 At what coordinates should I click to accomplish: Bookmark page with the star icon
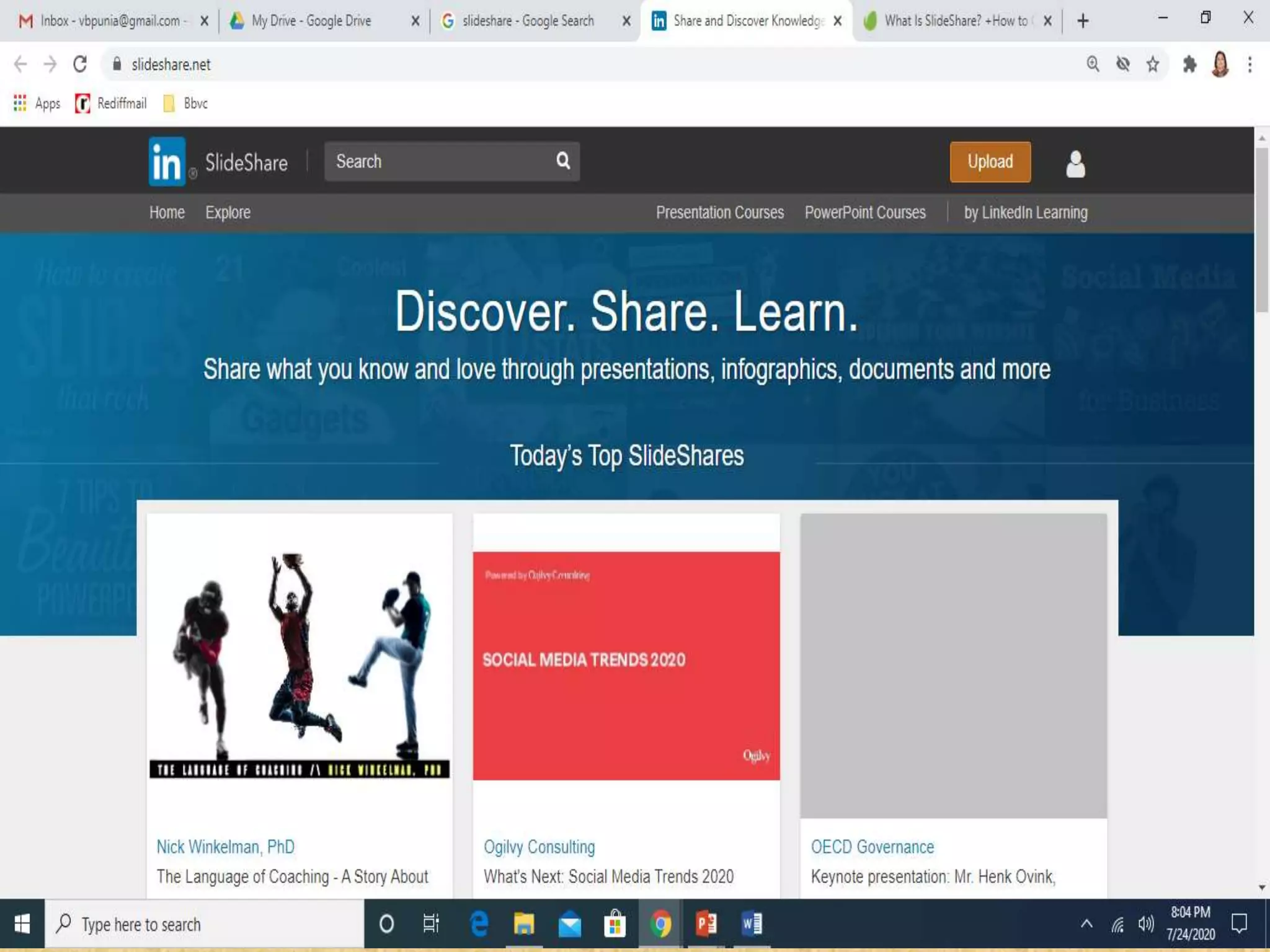pyautogui.click(x=1152, y=64)
